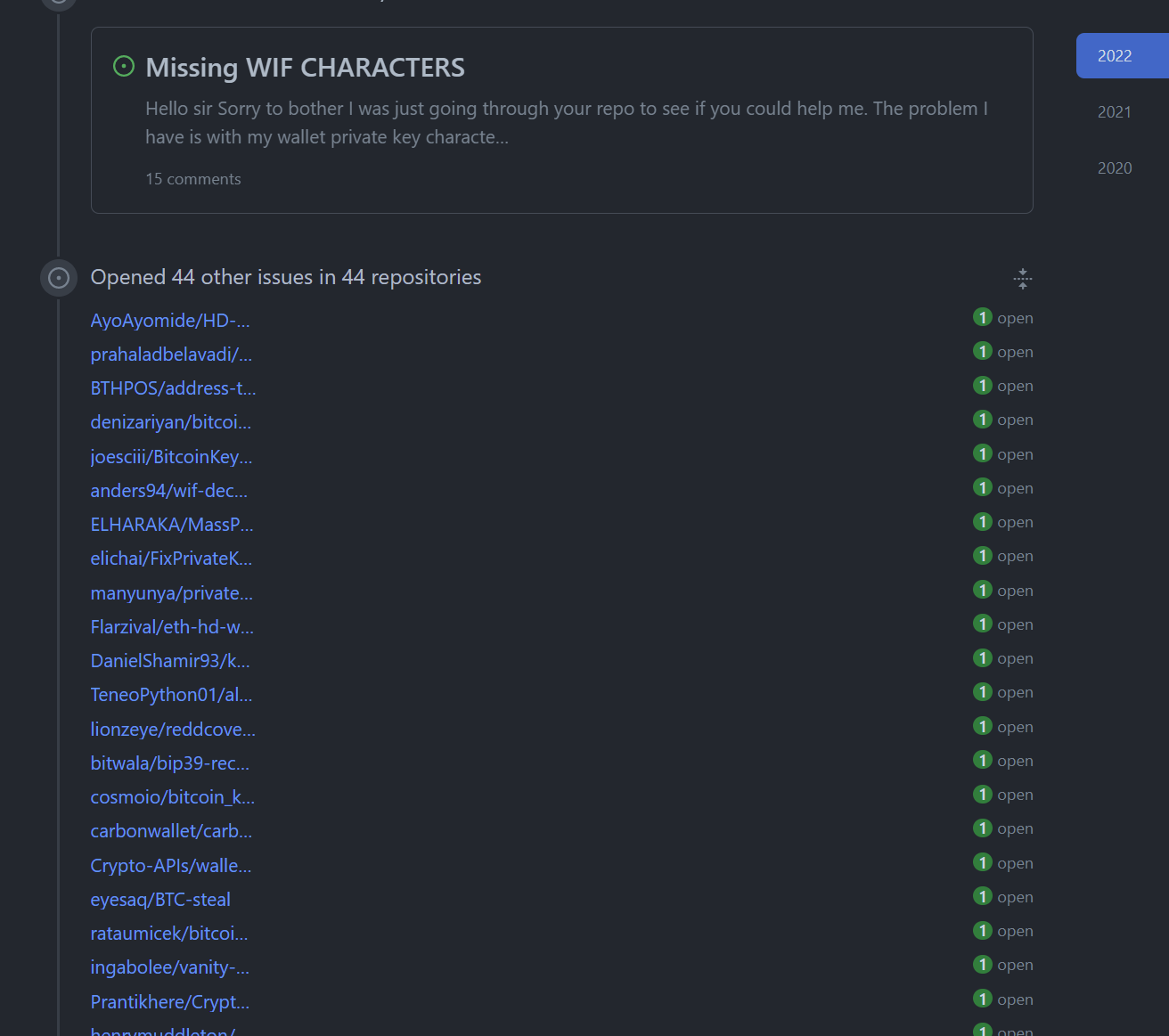The image size is (1169, 1036).
Task: Collapse the list of 44 opened issues
Action: click(1022, 279)
